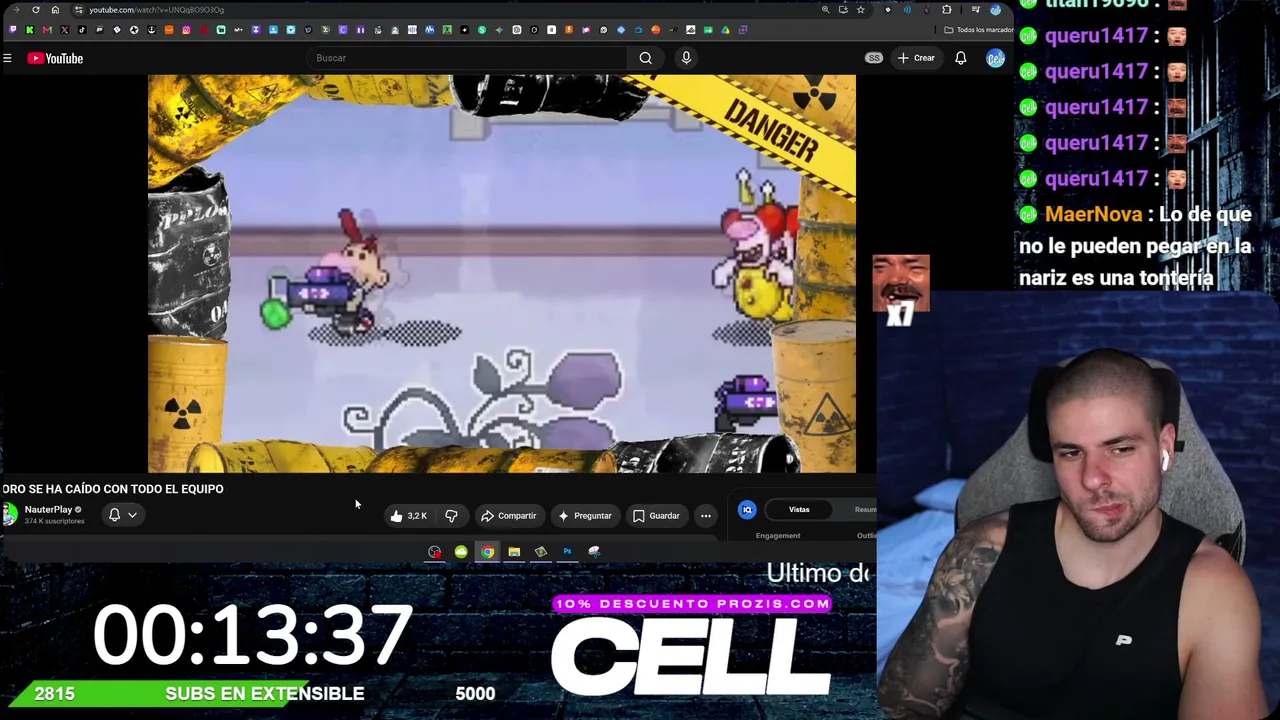The height and width of the screenshot is (720, 1280).
Task: Save the video with Guardar
Action: [656, 516]
